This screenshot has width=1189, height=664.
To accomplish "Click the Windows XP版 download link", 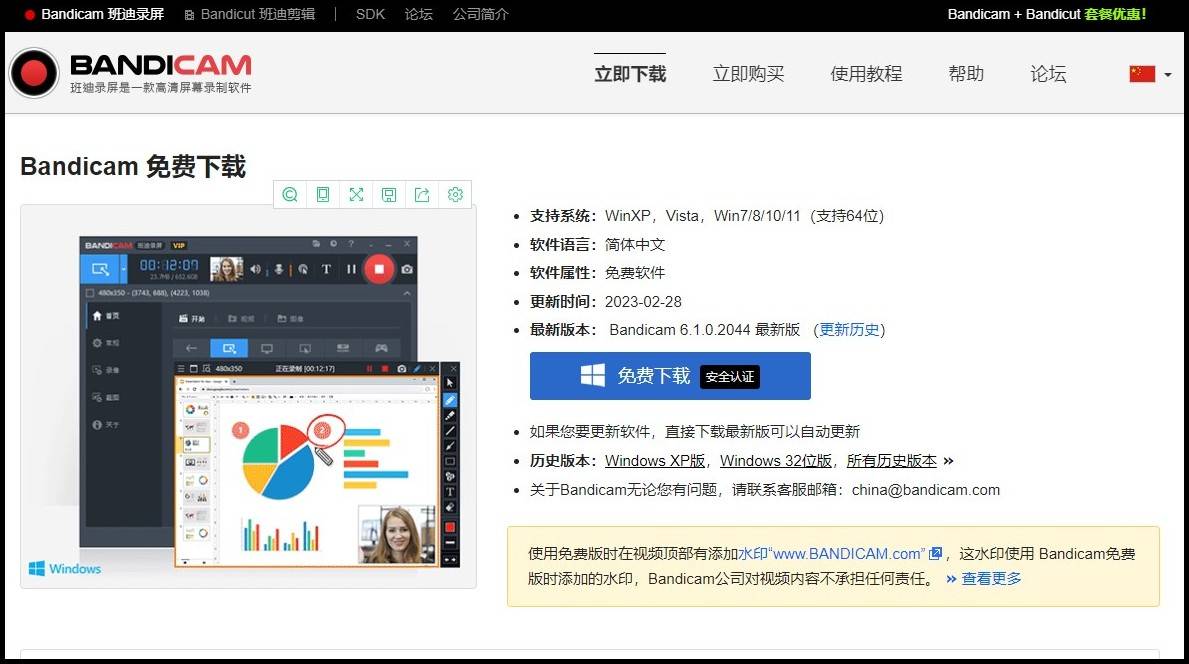I will (655, 461).
